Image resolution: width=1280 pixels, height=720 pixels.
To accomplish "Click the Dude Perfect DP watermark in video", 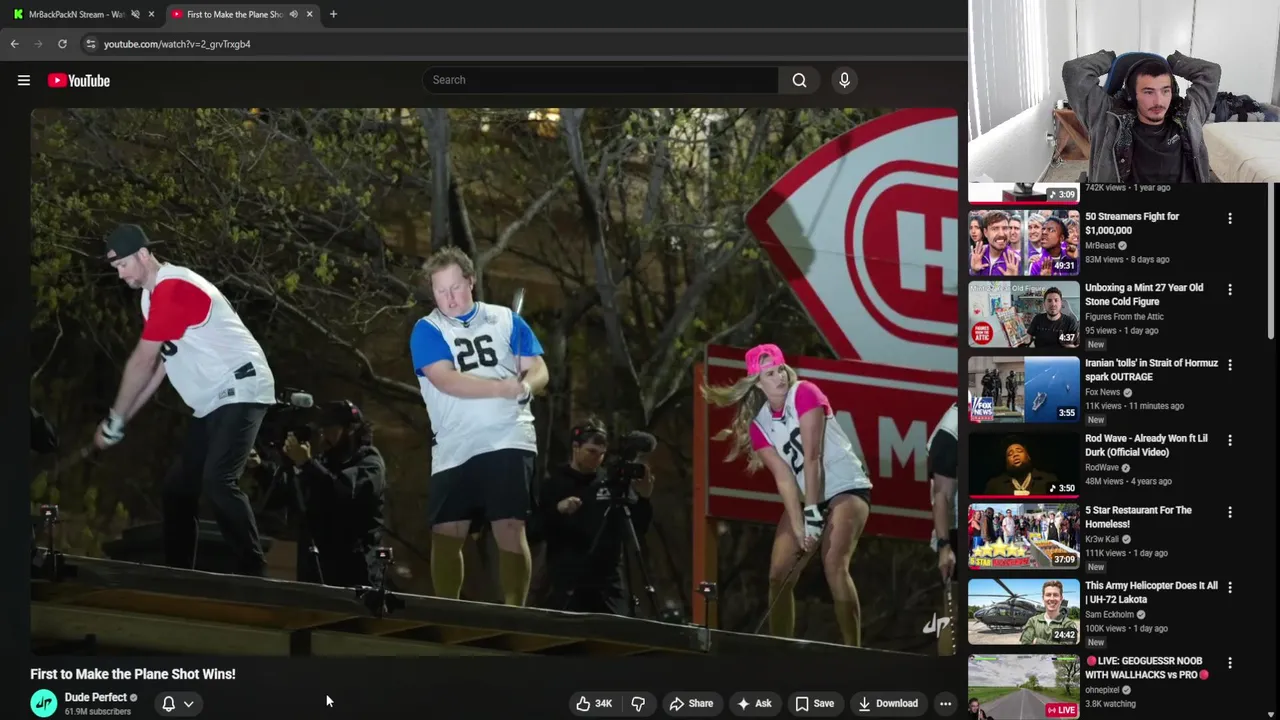I will coord(936,628).
